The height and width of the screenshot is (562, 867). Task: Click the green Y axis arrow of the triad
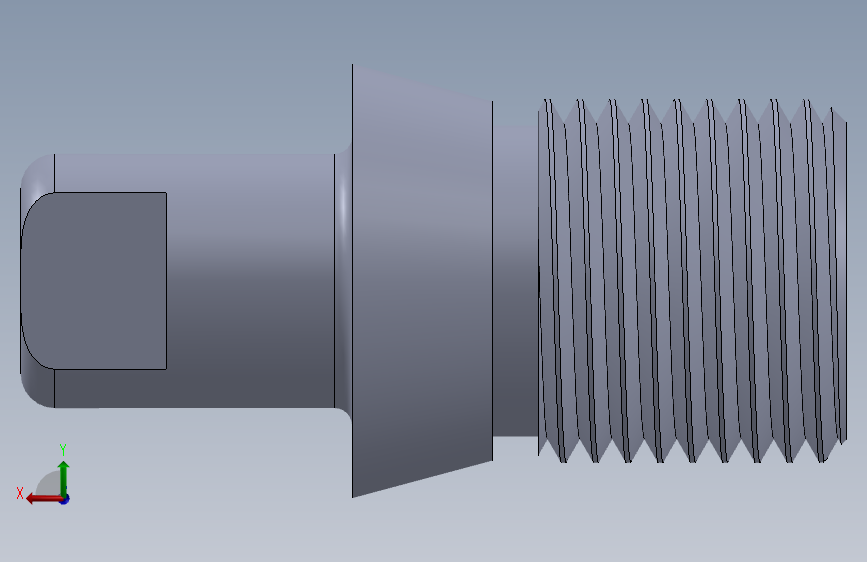(x=64, y=478)
